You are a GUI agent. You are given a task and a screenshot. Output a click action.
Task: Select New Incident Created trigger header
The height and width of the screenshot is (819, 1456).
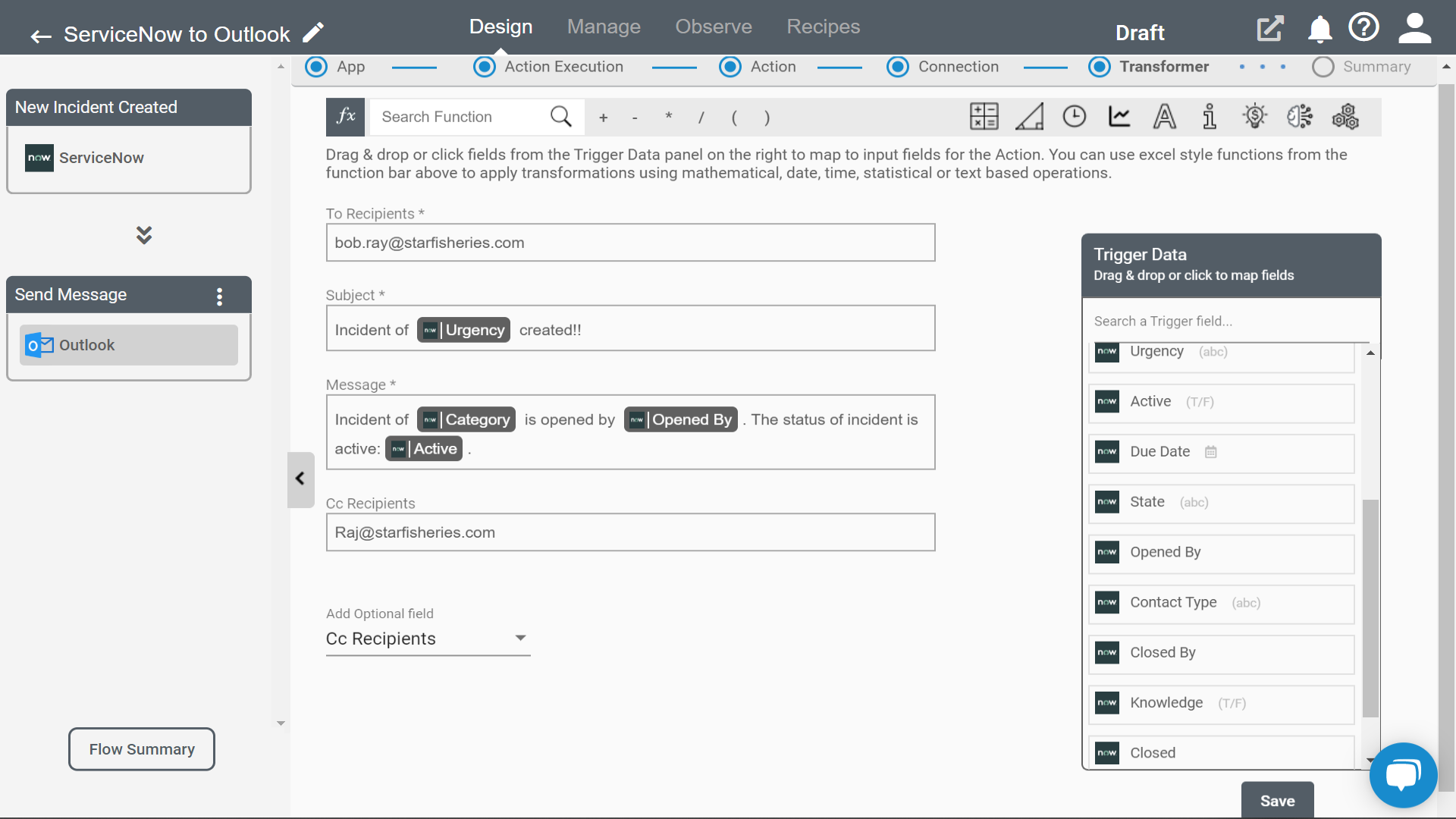(129, 108)
